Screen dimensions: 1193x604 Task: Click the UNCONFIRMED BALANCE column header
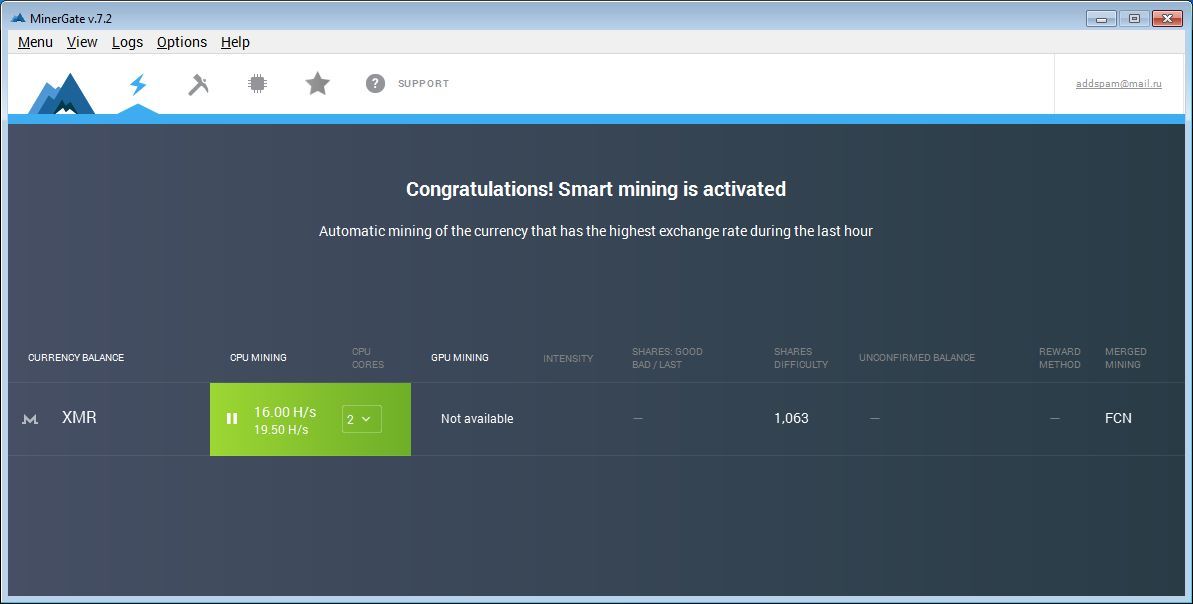tap(917, 358)
